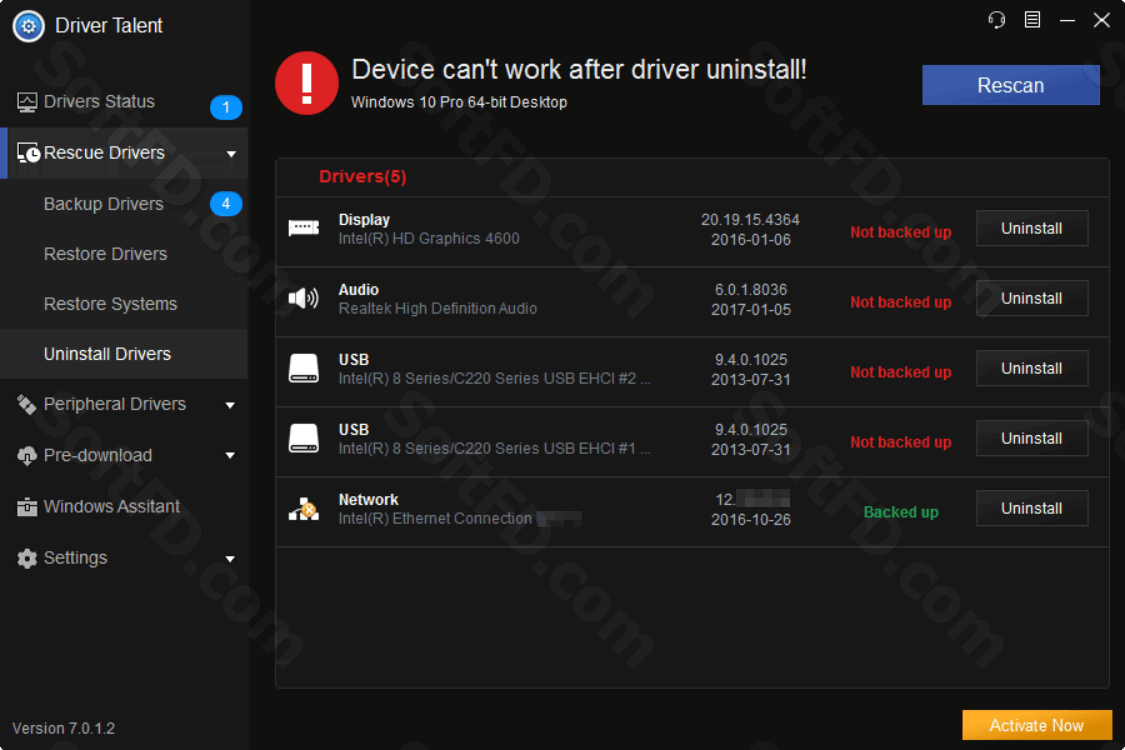This screenshot has height=750, width=1125.
Task: Click 'Not backed up' in Display row
Action: (x=900, y=232)
